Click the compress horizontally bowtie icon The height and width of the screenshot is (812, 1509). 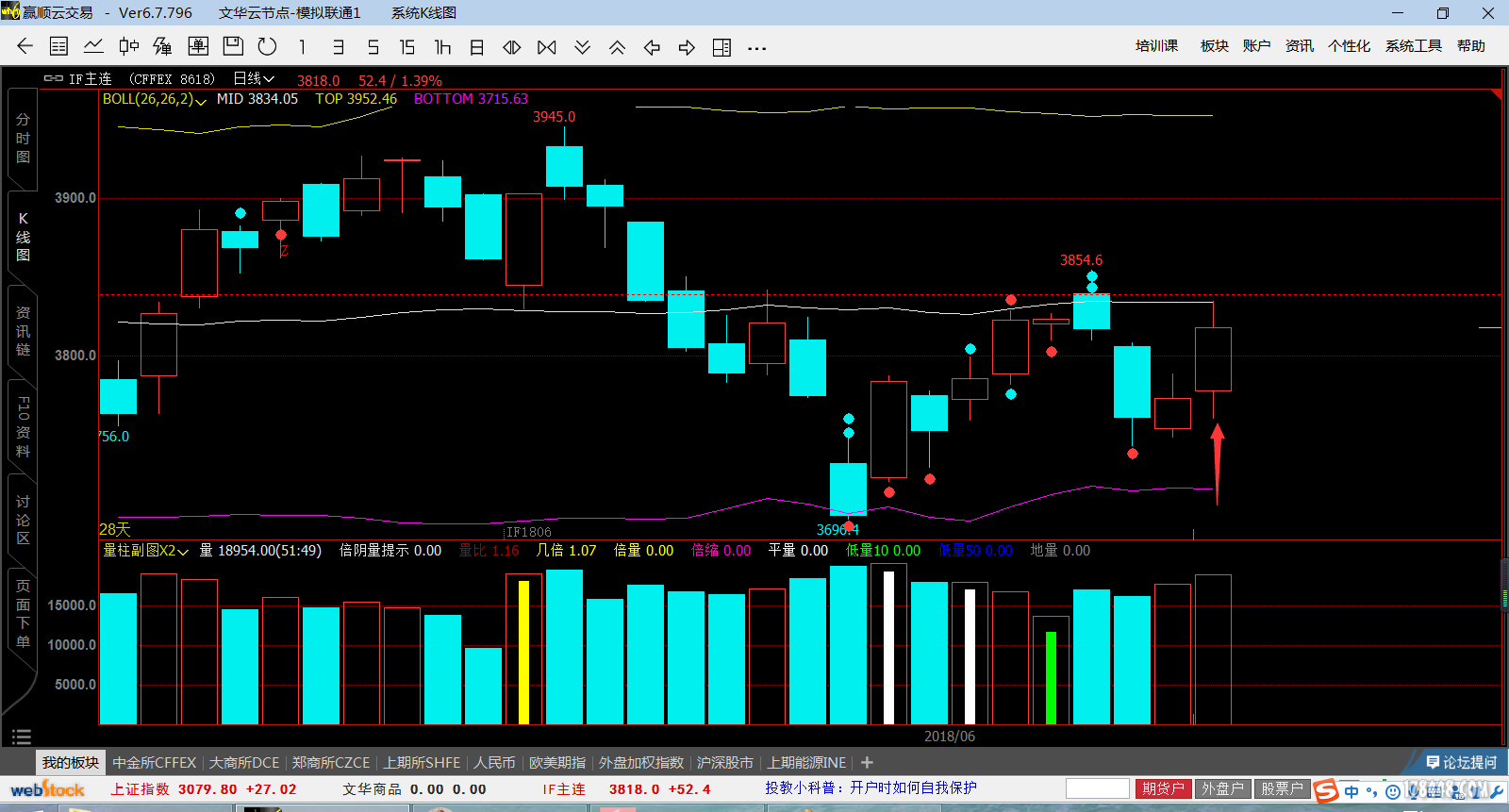547,47
